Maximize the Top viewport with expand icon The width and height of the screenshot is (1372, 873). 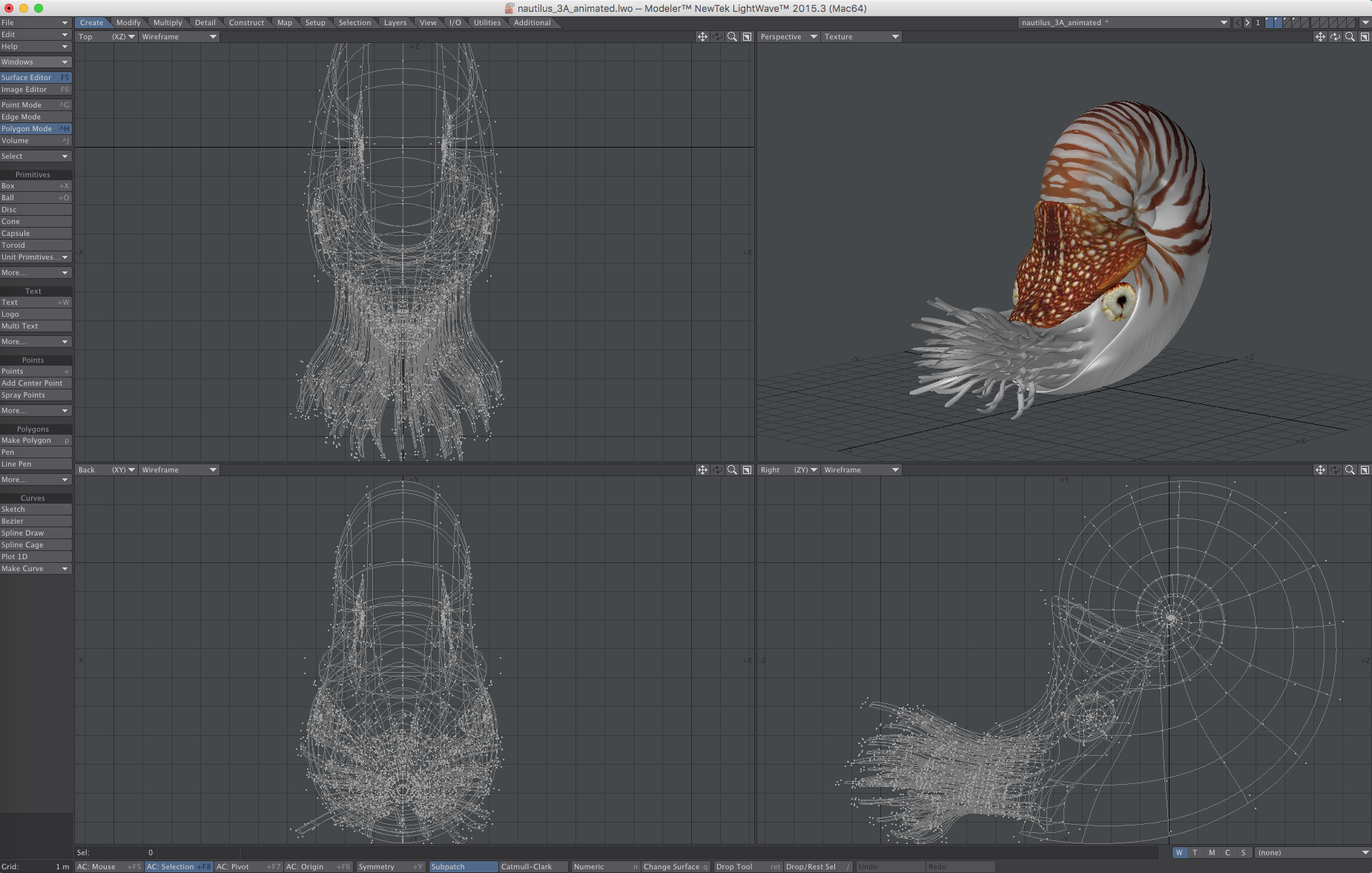pyautogui.click(x=747, y=36)
